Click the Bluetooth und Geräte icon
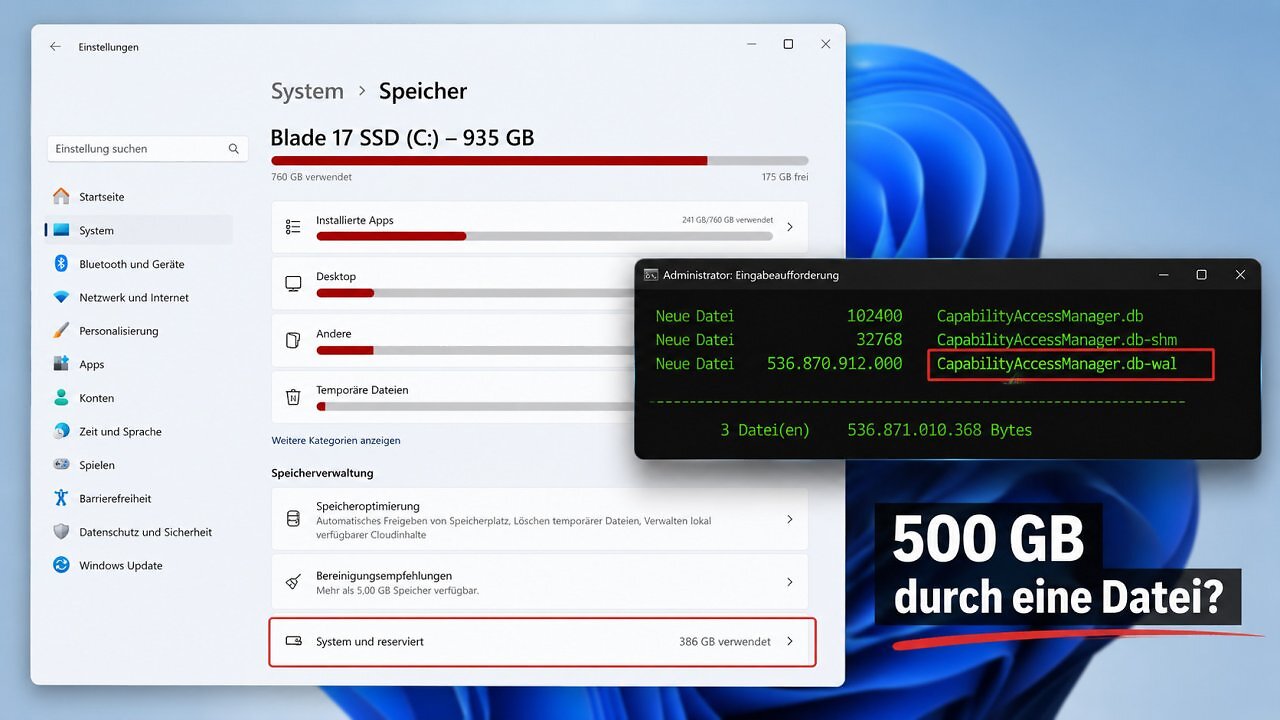Viewport: 1280px width, 720px height. (x=61, y=263)
